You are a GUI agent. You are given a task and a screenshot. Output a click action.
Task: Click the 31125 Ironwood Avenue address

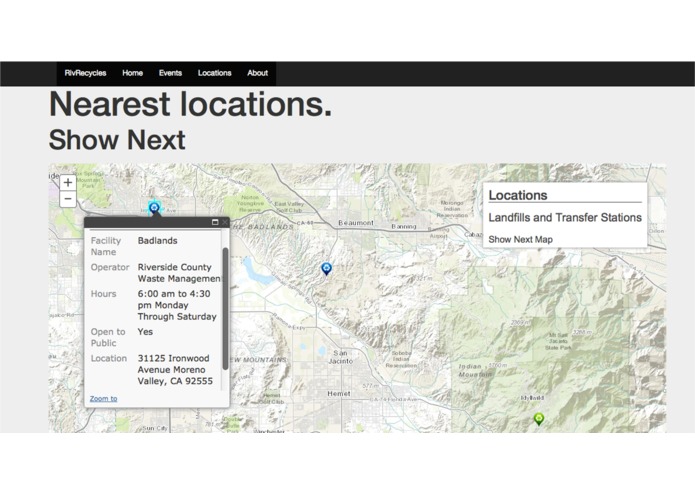[175, 370]
